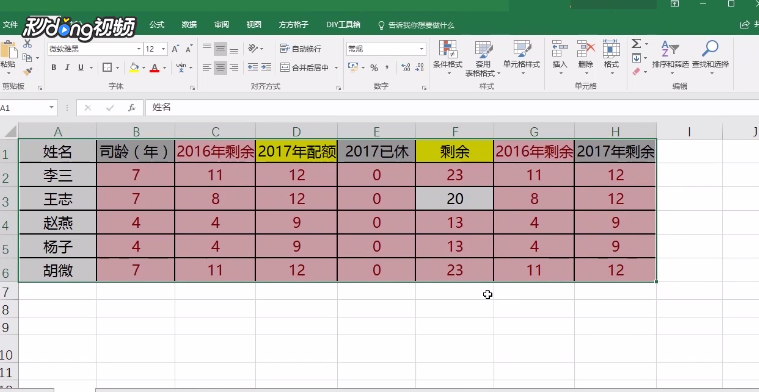The image size is (759, 392).
Task: Open the 文件 File tab
Action: [10, 25]
